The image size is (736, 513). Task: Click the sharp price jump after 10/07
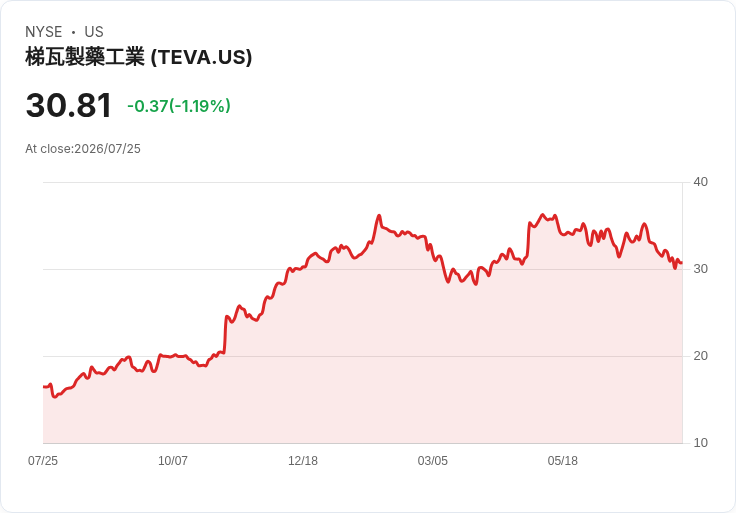point(225,334)
